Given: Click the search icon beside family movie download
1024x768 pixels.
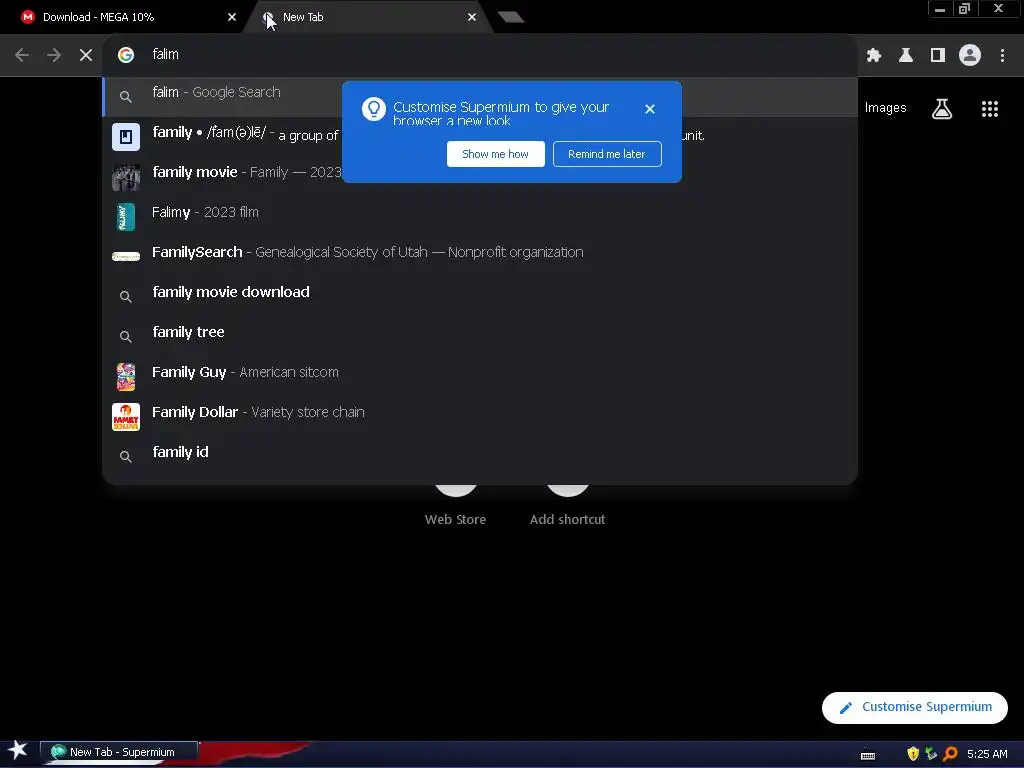Looking at the screenshot, I should tap(126, 296).
